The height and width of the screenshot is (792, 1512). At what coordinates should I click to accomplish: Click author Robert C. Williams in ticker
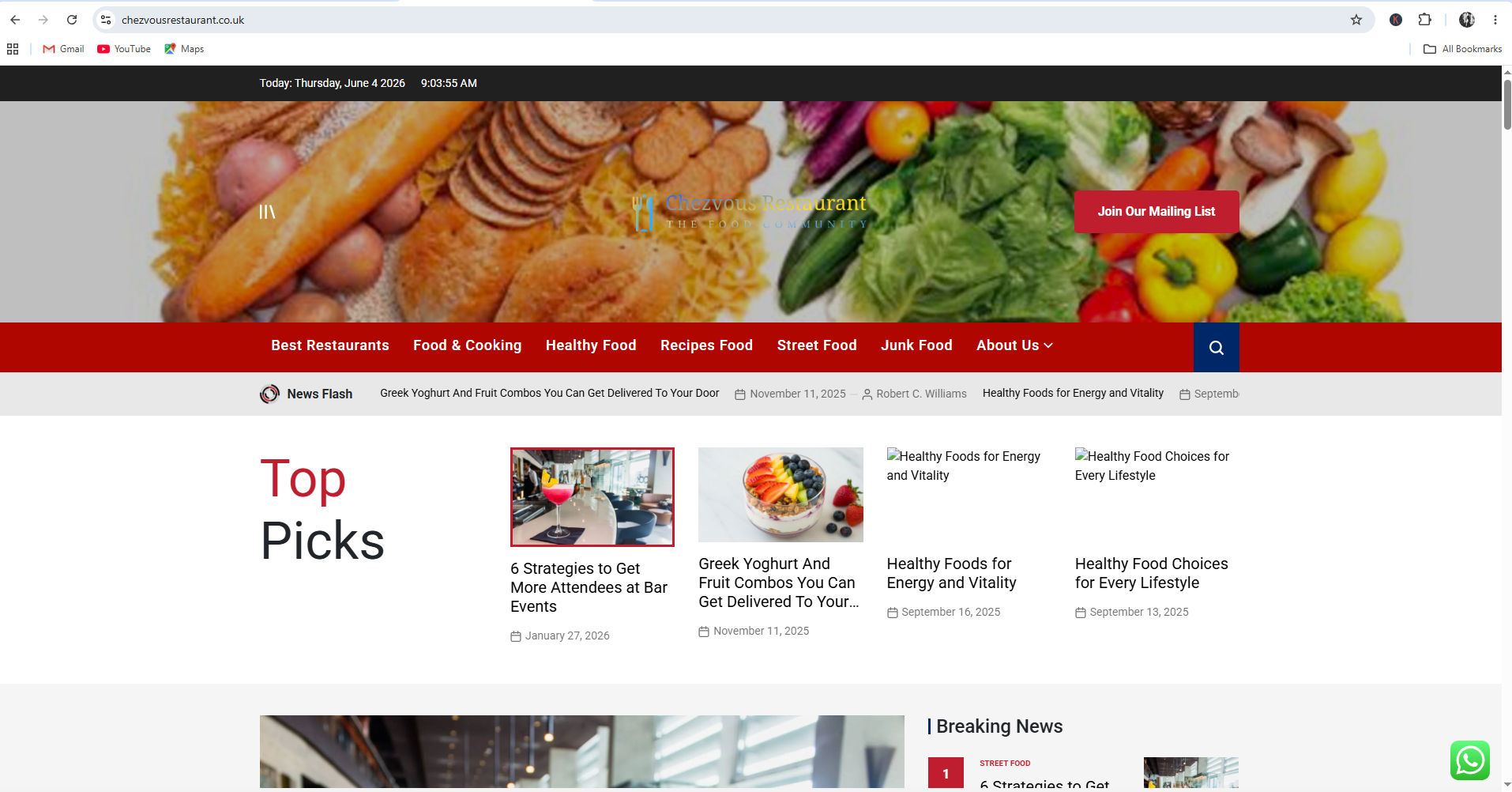pyautogui.click(x=921, y=394)
